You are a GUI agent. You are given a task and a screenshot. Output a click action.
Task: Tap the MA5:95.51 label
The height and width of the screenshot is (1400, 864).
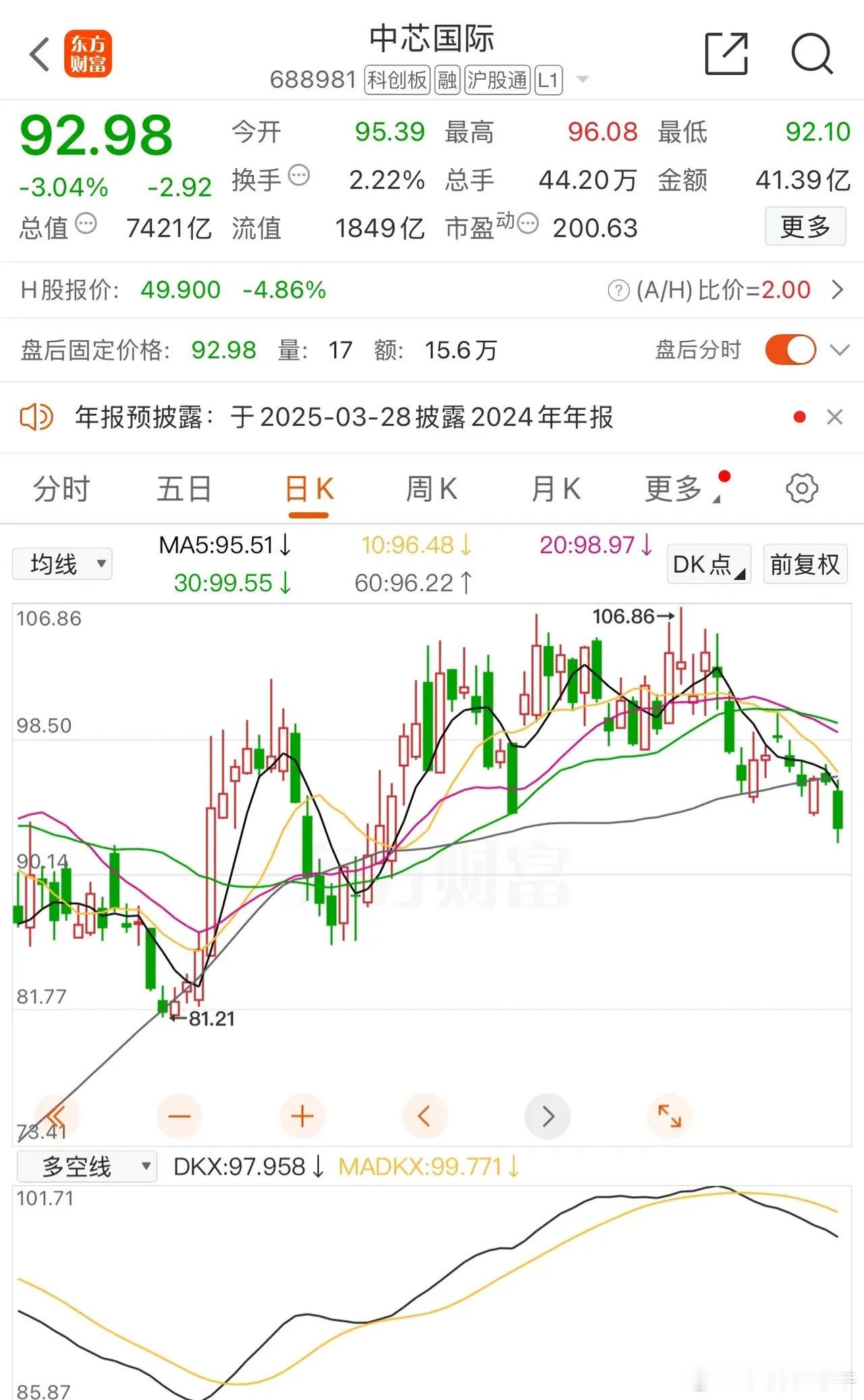tap(225, 545)
